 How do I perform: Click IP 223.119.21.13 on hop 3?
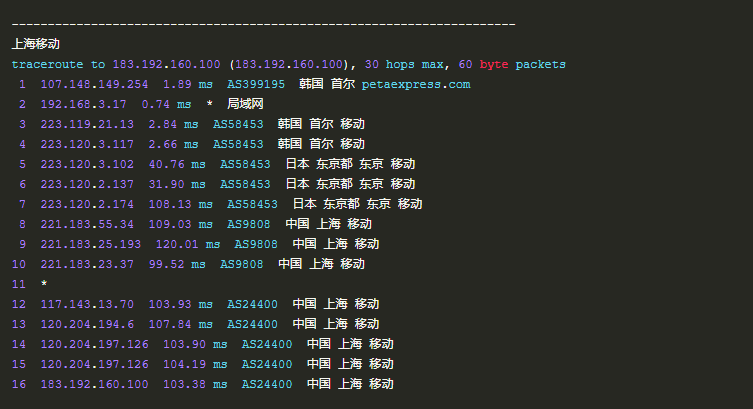coord(87,124)
